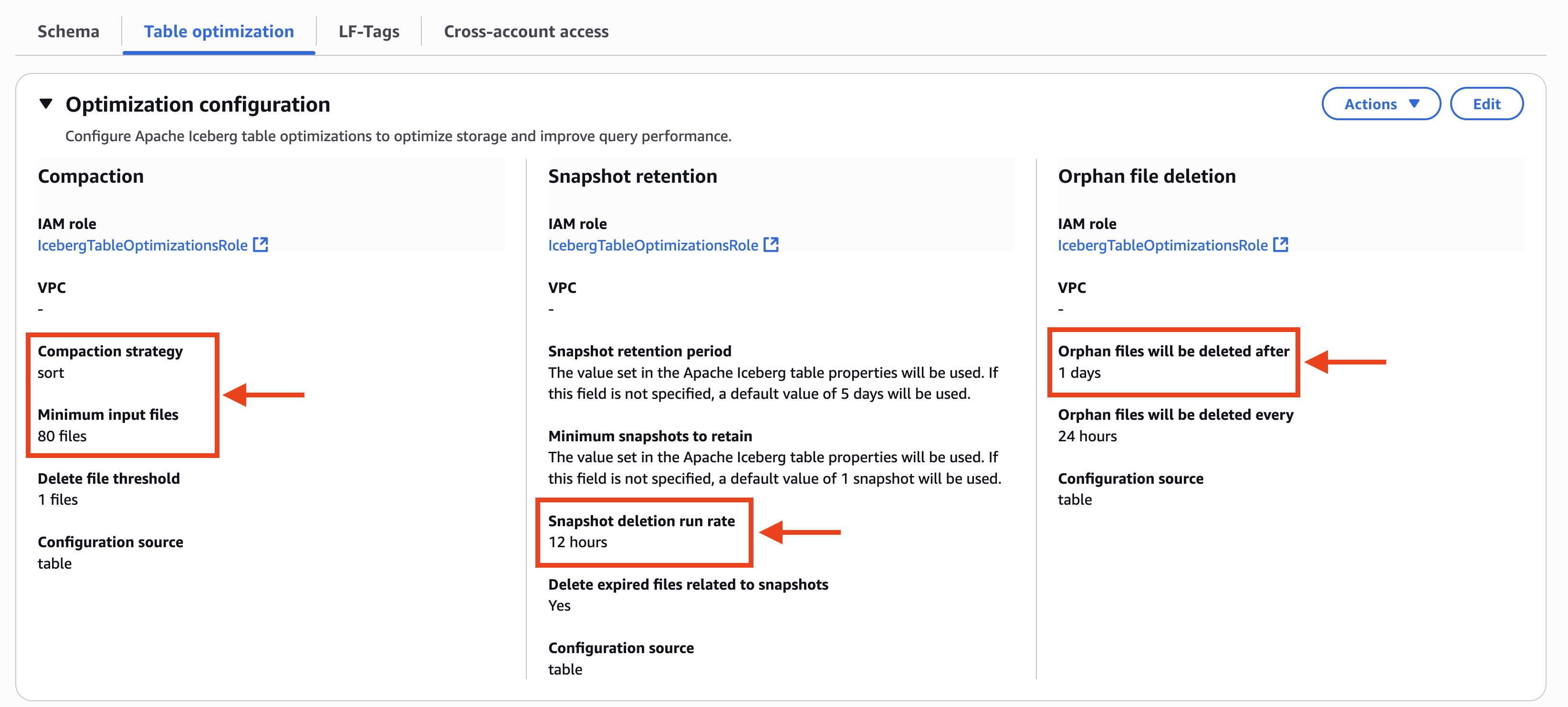Click external link icon beside Snapshot retention IAM role
Image resolution: width=1568 pixels, height=707 pixels.
771,245
